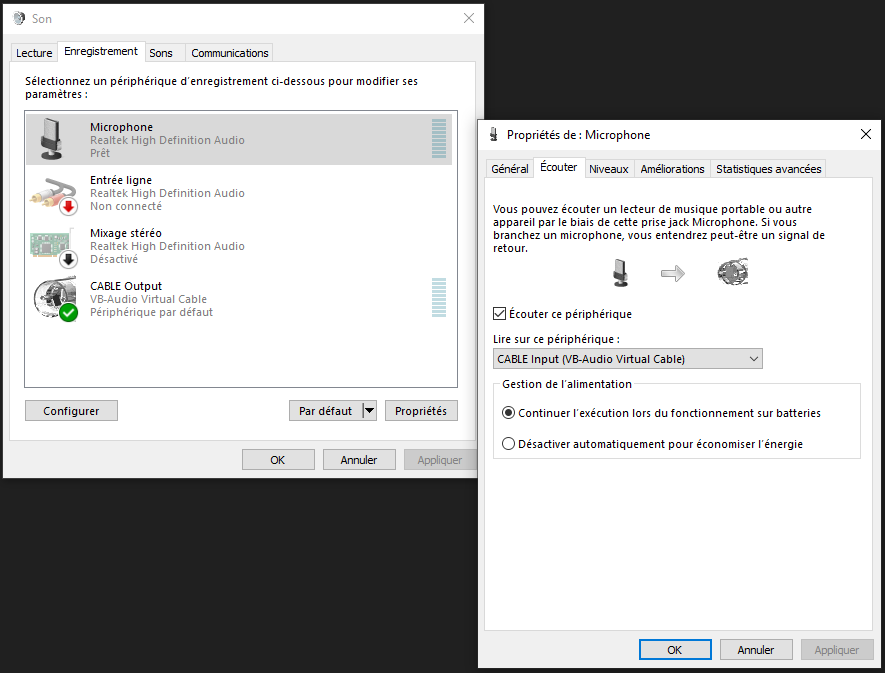
Task: Click the Entrée ligne RCA cable icon
Action: coord(54,195)
